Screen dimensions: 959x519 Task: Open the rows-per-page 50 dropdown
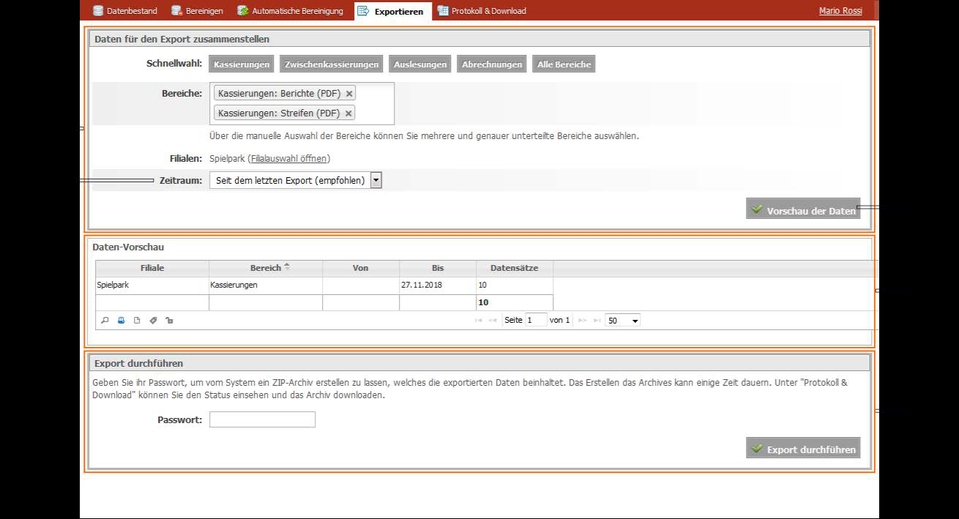[622, 320]
